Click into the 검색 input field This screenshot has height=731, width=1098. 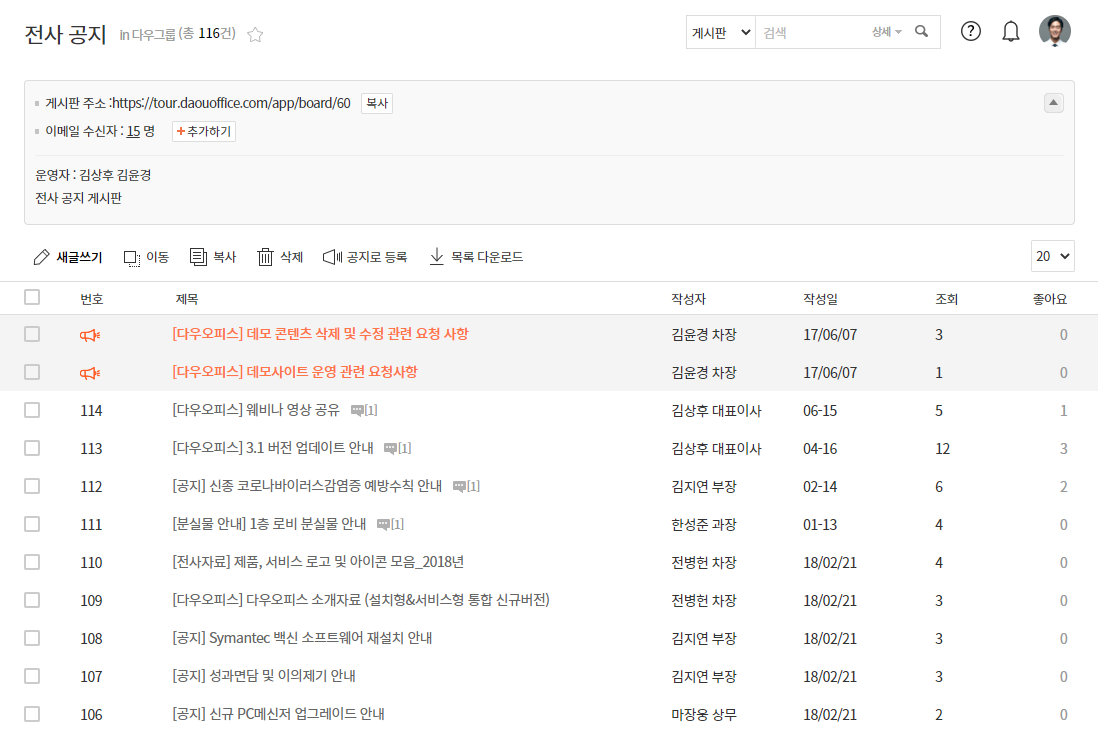(810, 32)
